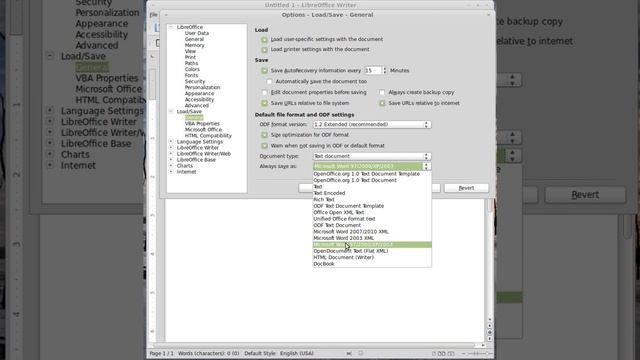This screenshot has height=360, width=640.
Task: Click the Always save as combo box
Action: click(372, 167)
